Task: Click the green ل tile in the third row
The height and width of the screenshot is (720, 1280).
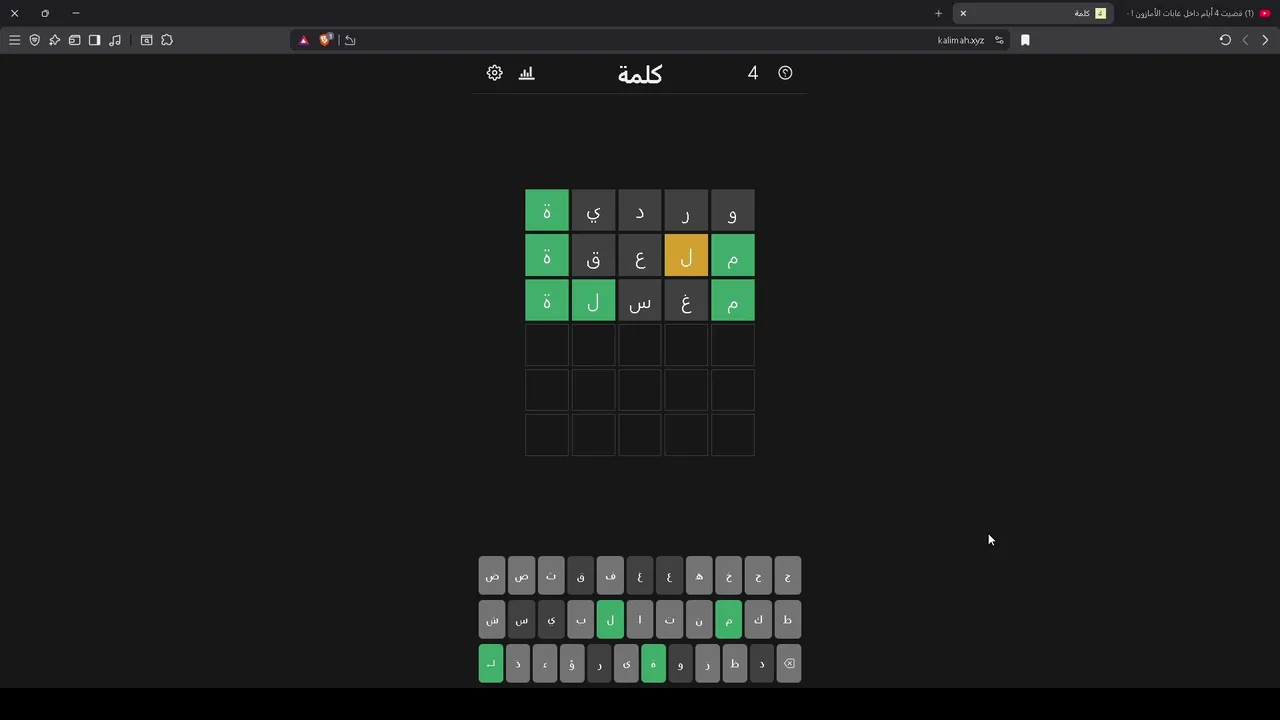Action: (x=594, y=301)
